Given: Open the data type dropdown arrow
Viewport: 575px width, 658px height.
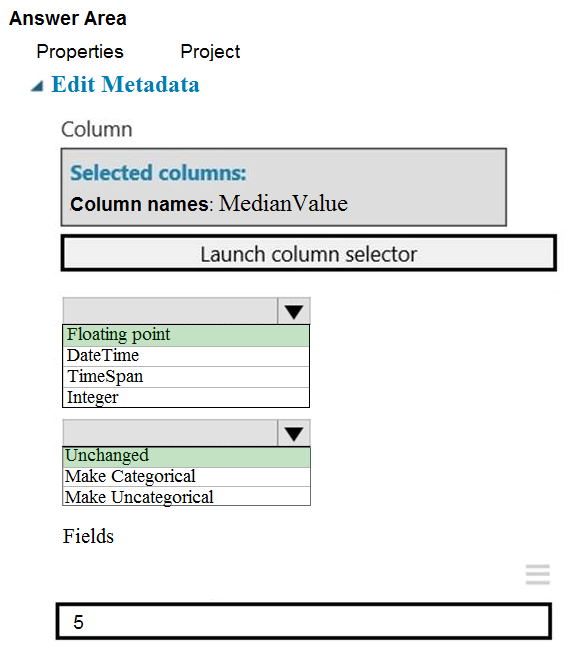Looking at the screenshot, I should (x=294, y=311).
